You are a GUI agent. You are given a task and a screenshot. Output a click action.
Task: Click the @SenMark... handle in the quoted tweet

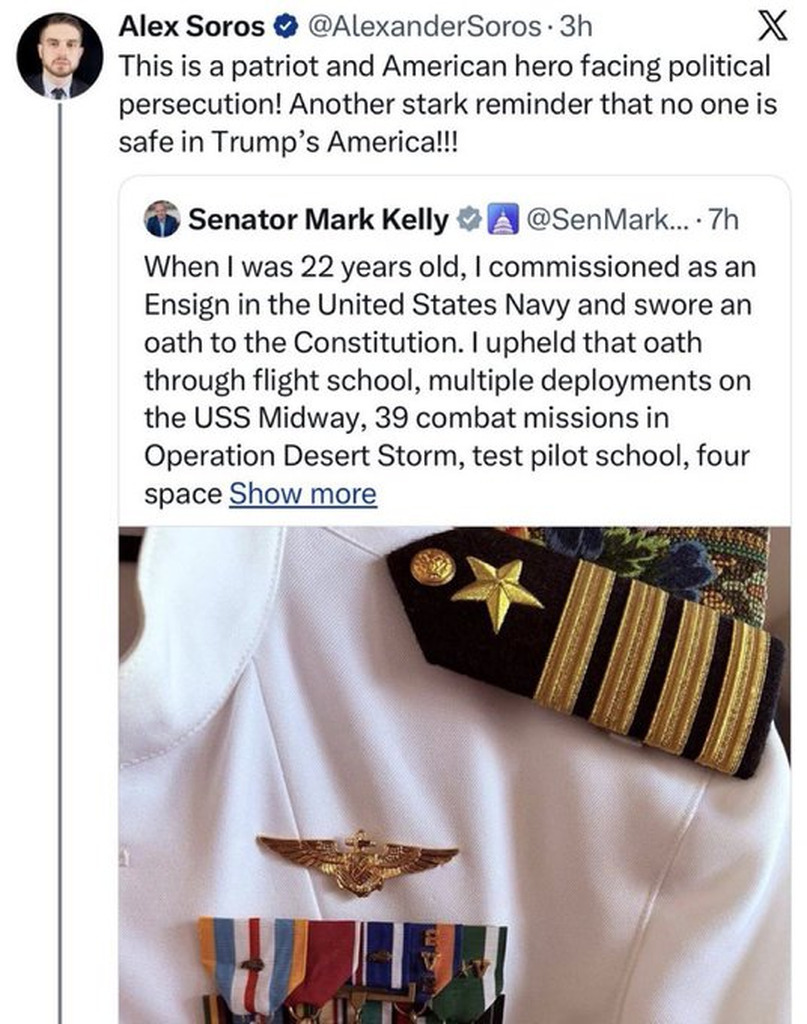pyautogui.click(x=598, y=220)
